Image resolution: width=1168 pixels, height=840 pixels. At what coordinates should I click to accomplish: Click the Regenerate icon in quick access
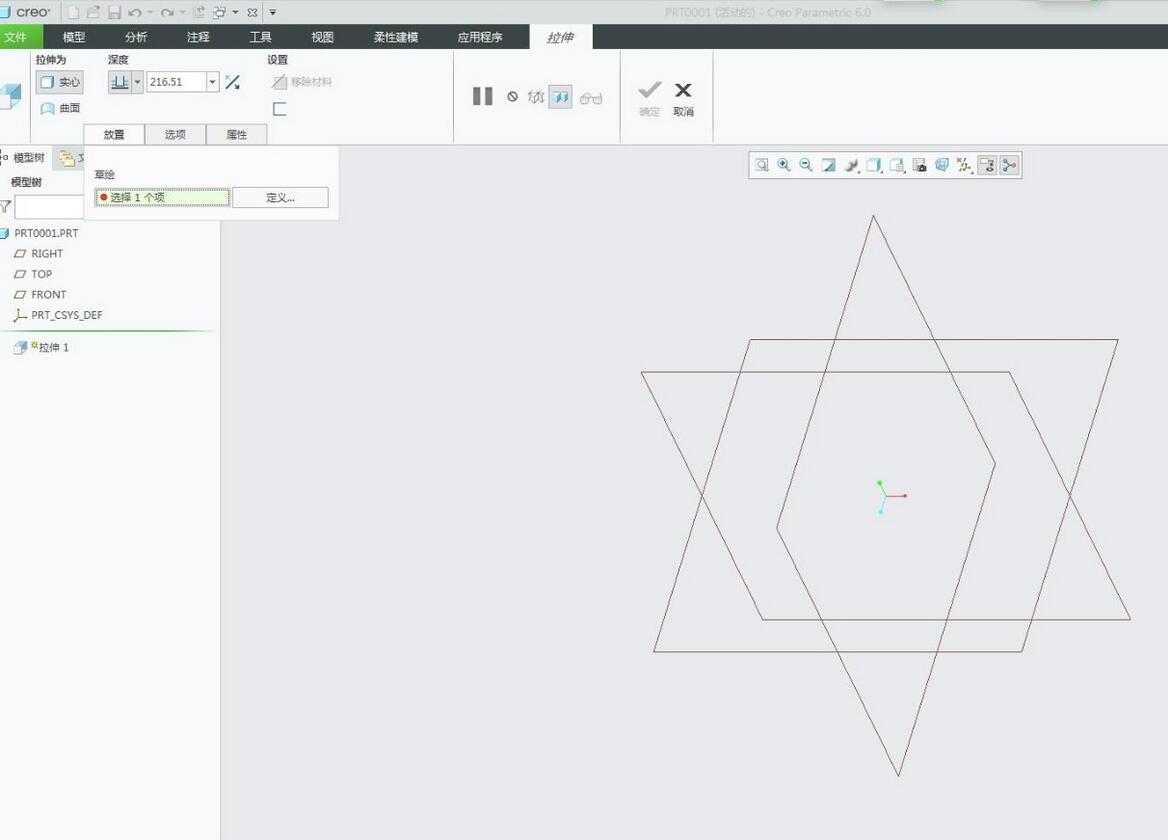pos(199,12)
